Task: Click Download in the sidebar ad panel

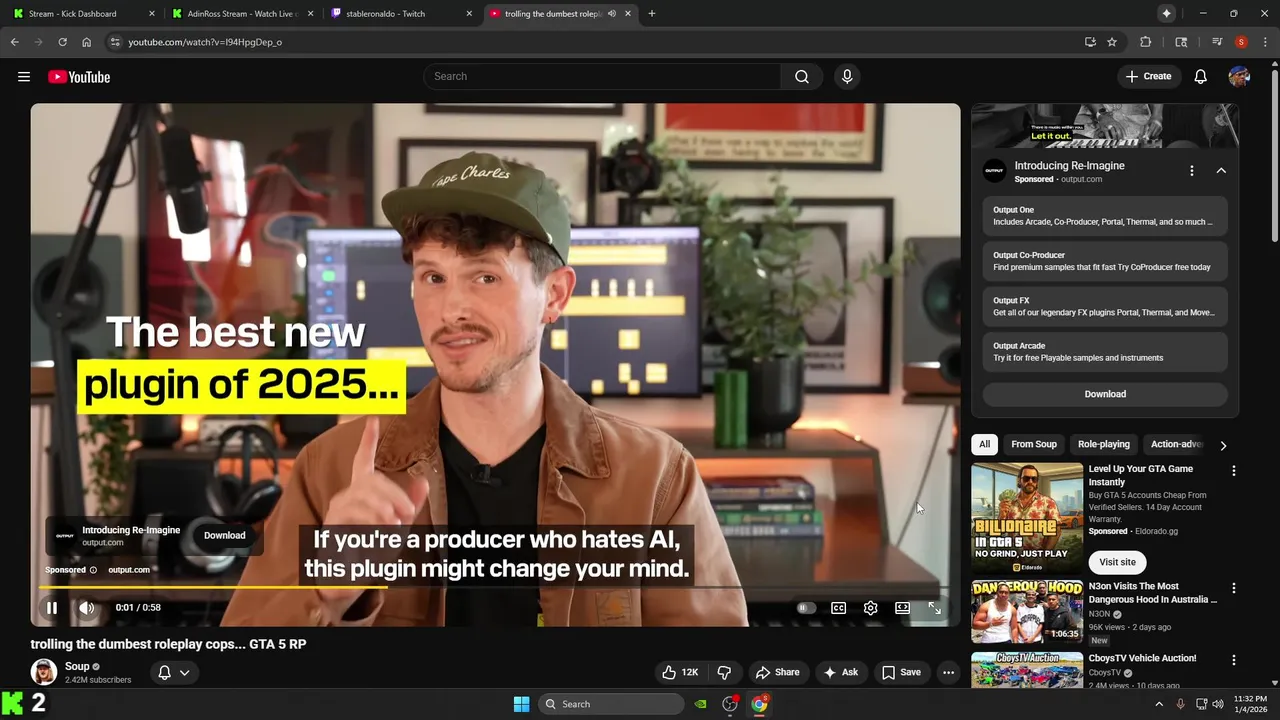Action: (x=1105, y=394)
